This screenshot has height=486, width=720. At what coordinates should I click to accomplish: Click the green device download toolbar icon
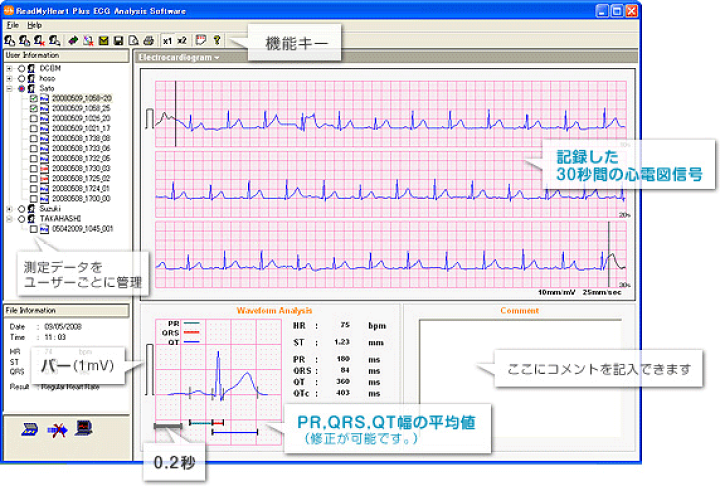73,41
